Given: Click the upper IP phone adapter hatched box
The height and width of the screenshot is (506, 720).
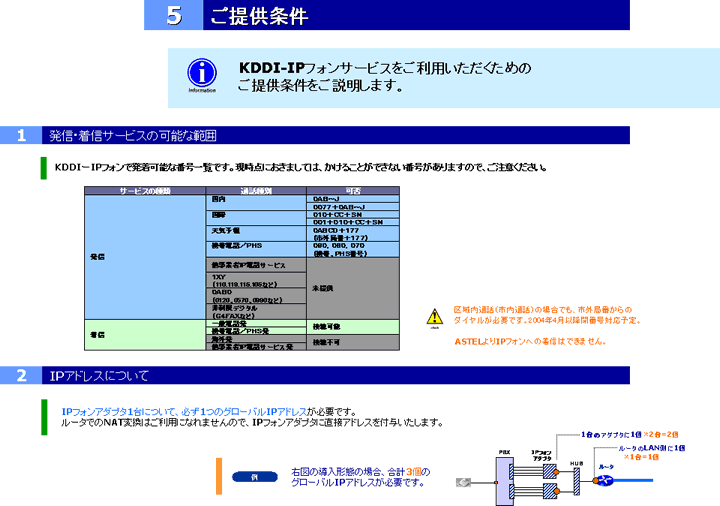Looking at the screenshot, I should (550, 472).
